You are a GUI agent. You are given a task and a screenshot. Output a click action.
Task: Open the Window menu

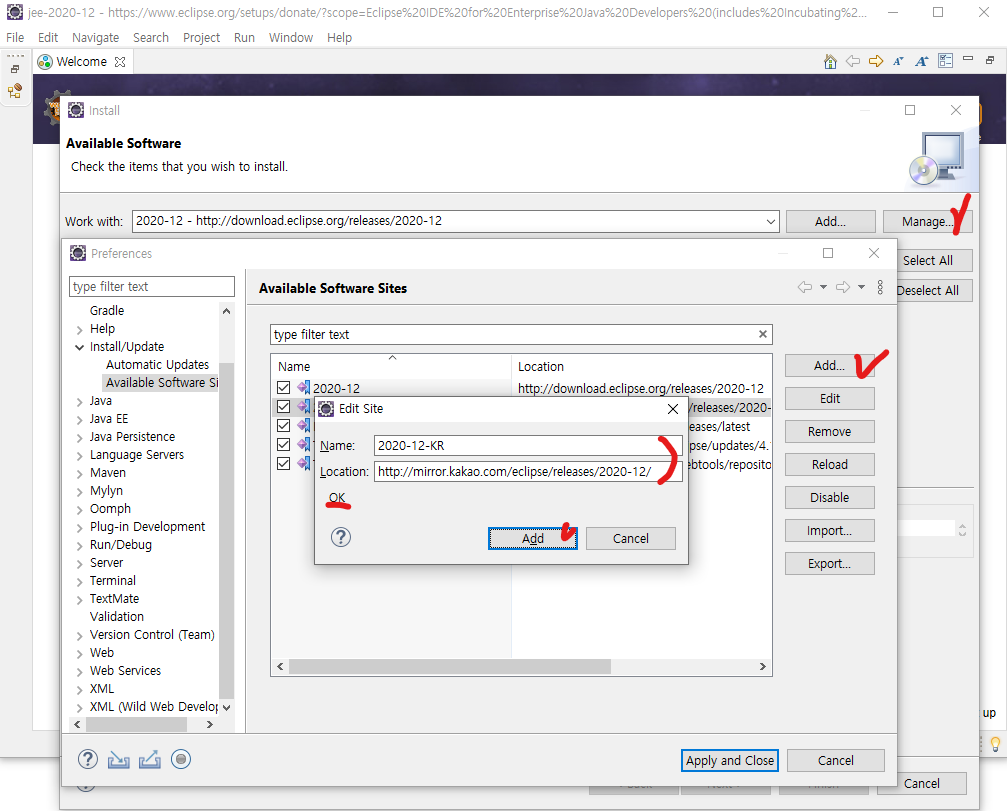[x=290, y=38]
